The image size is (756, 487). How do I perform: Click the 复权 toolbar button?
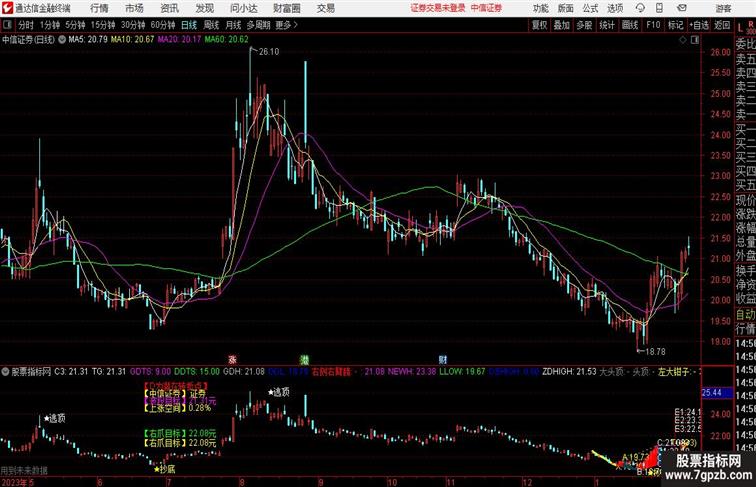pos(539,25)
